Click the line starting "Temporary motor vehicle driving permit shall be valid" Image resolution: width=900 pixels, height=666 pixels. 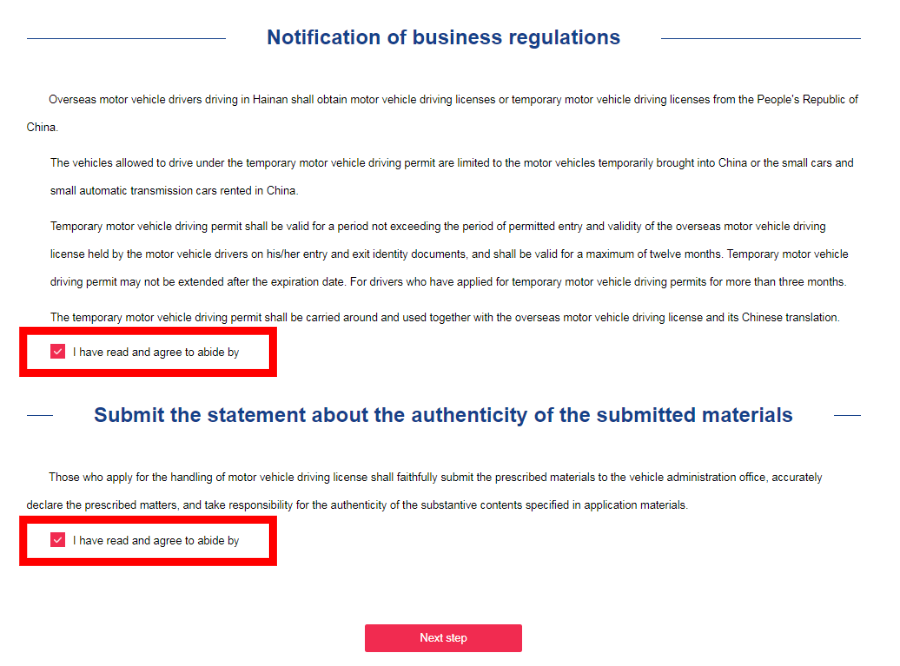[438, 227]
